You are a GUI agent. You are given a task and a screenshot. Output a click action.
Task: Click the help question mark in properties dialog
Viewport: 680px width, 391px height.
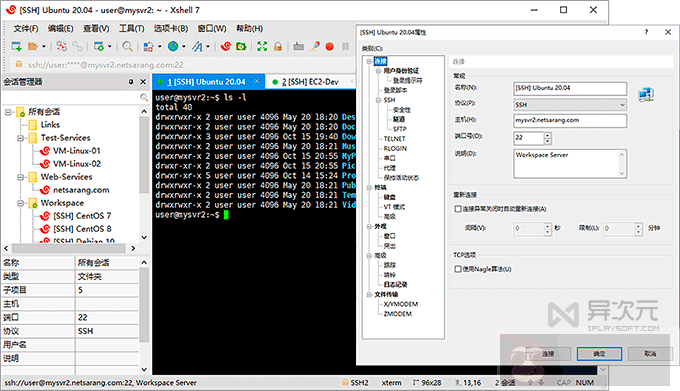[646, 32]
